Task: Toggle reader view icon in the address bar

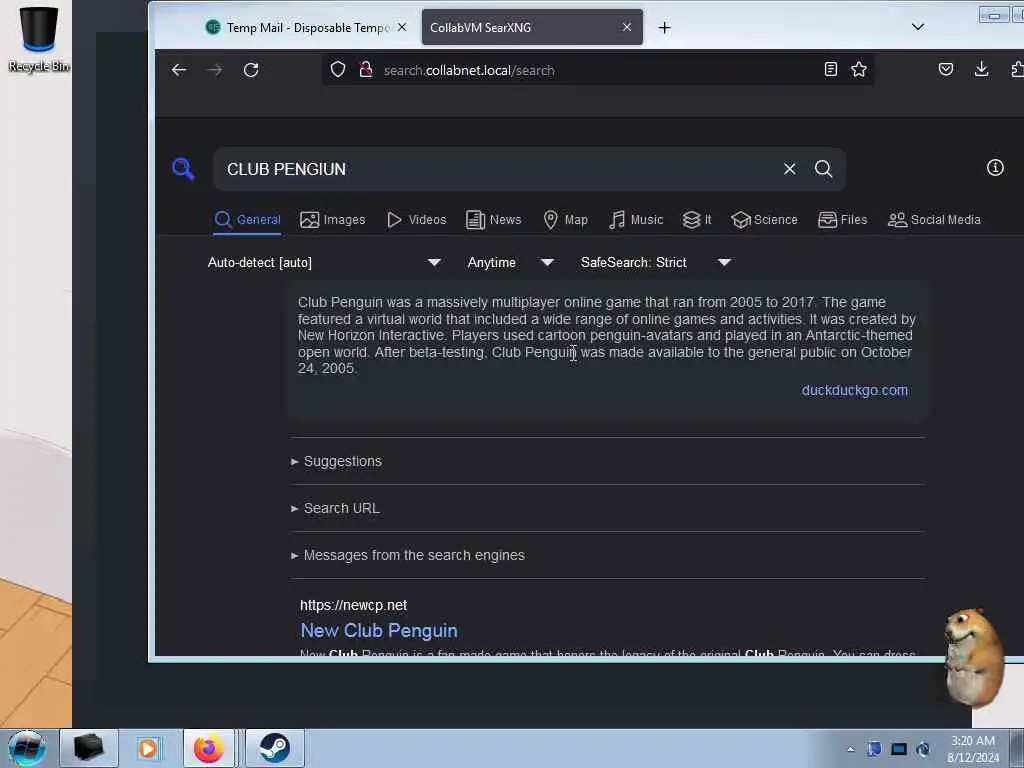Action: coord(831,69)
